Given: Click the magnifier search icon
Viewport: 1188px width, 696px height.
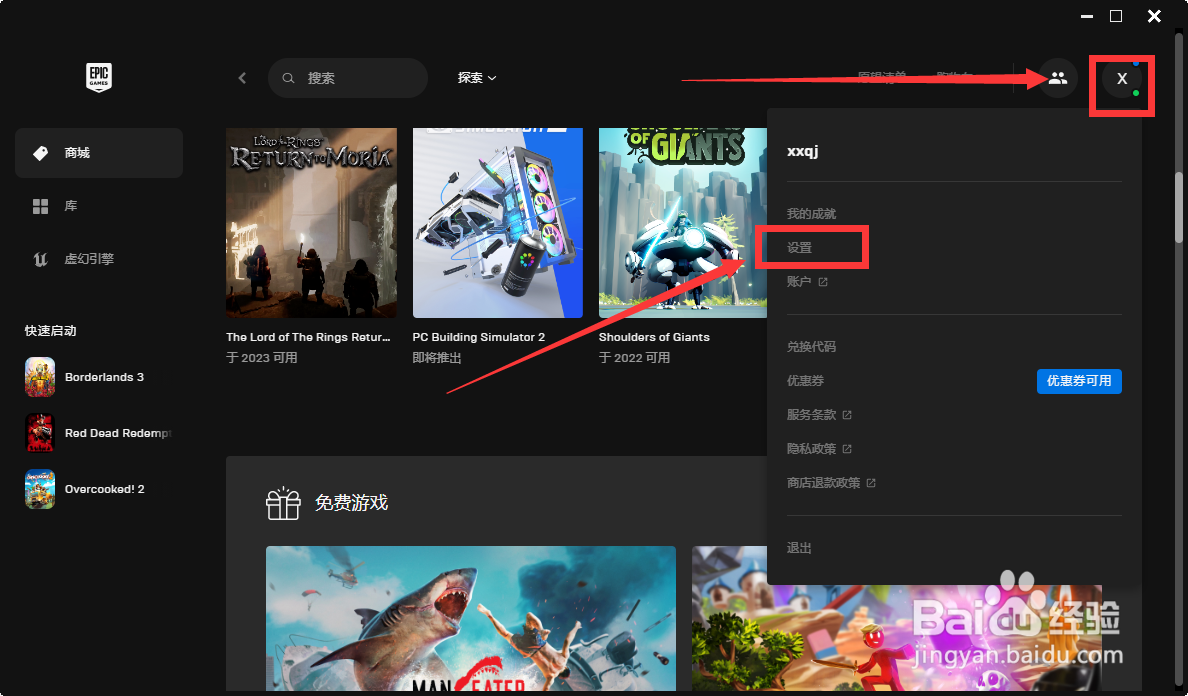Looking at the screenshot, I should click(289, 78).
